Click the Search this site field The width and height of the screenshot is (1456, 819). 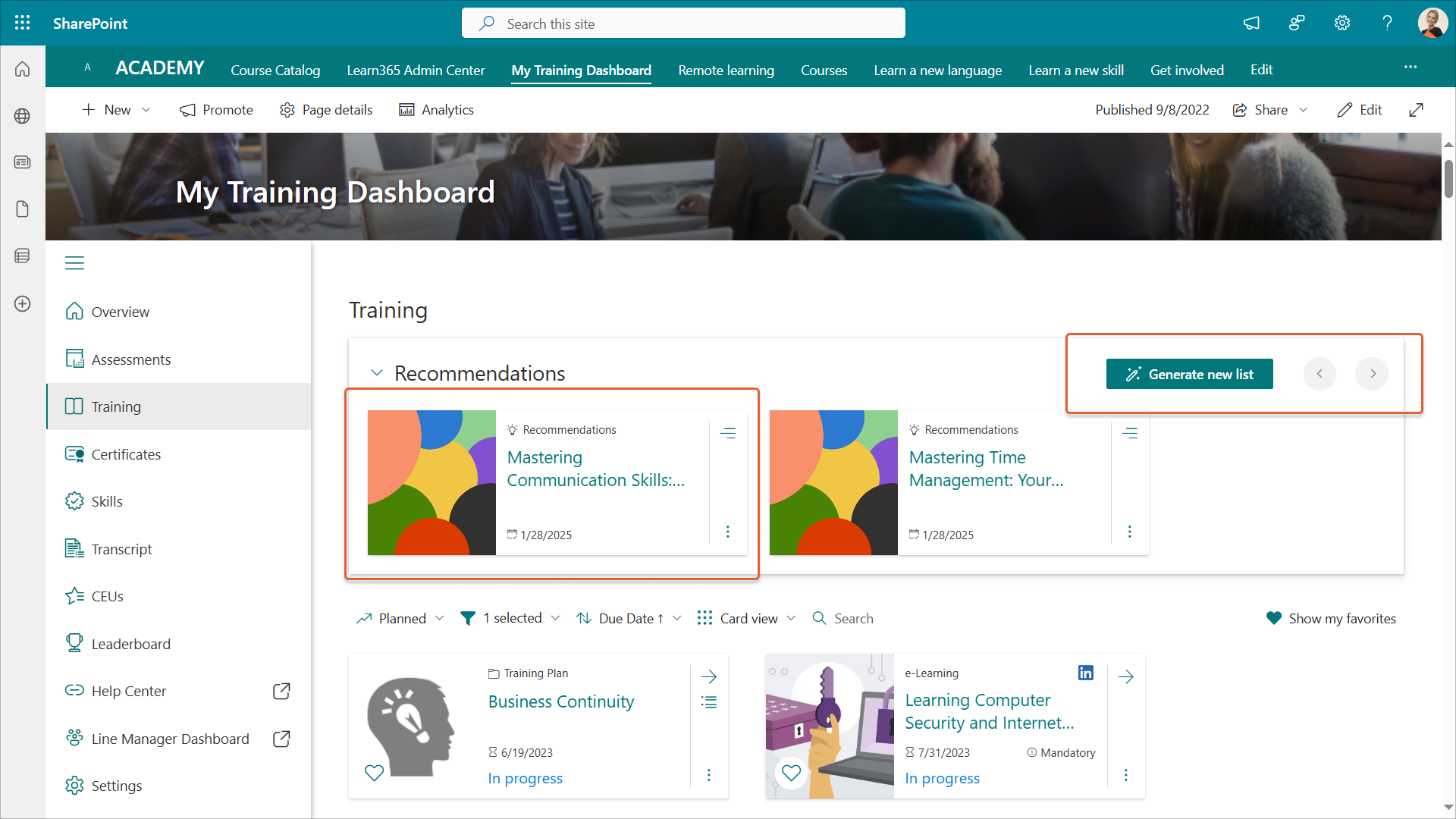click(x=682, y=24)
